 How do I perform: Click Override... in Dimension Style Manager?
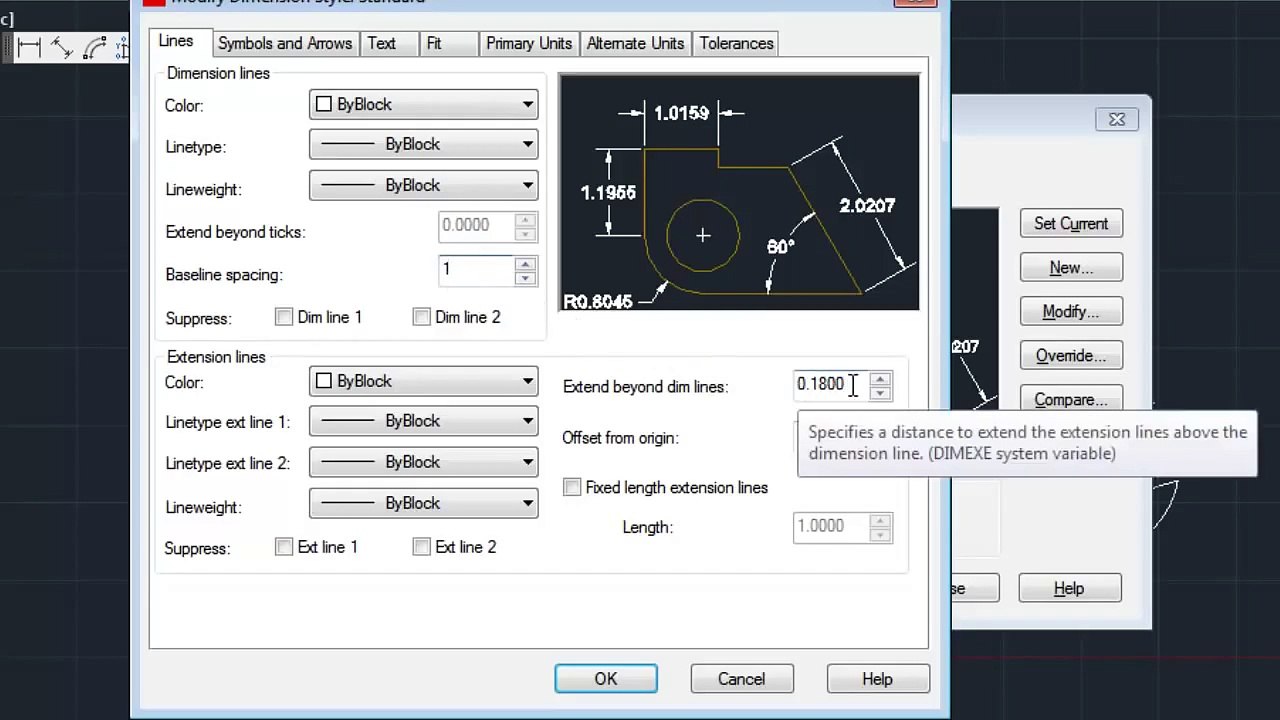click(1071, 356)
